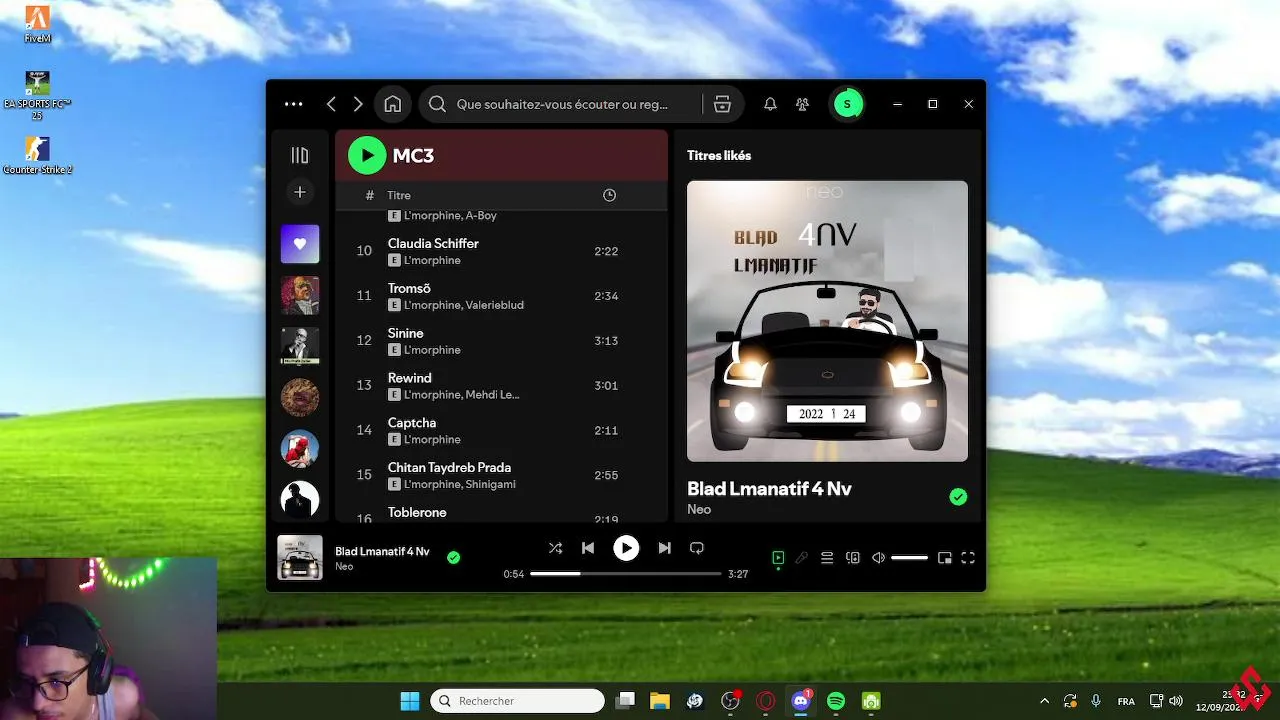
Task: Open the green S profile avatar
Action: 848,104
